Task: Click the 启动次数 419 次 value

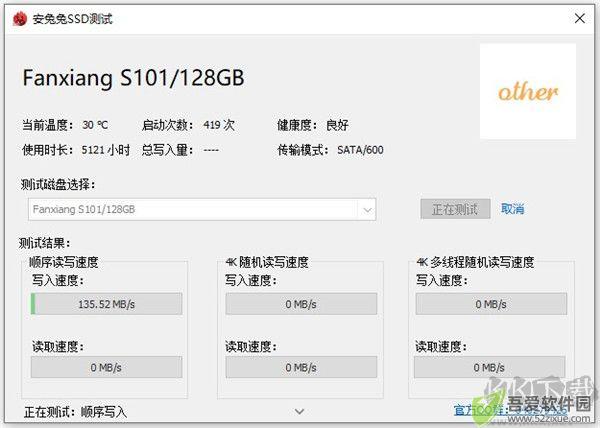Action: pyautogui.click(x=219, y=125)
